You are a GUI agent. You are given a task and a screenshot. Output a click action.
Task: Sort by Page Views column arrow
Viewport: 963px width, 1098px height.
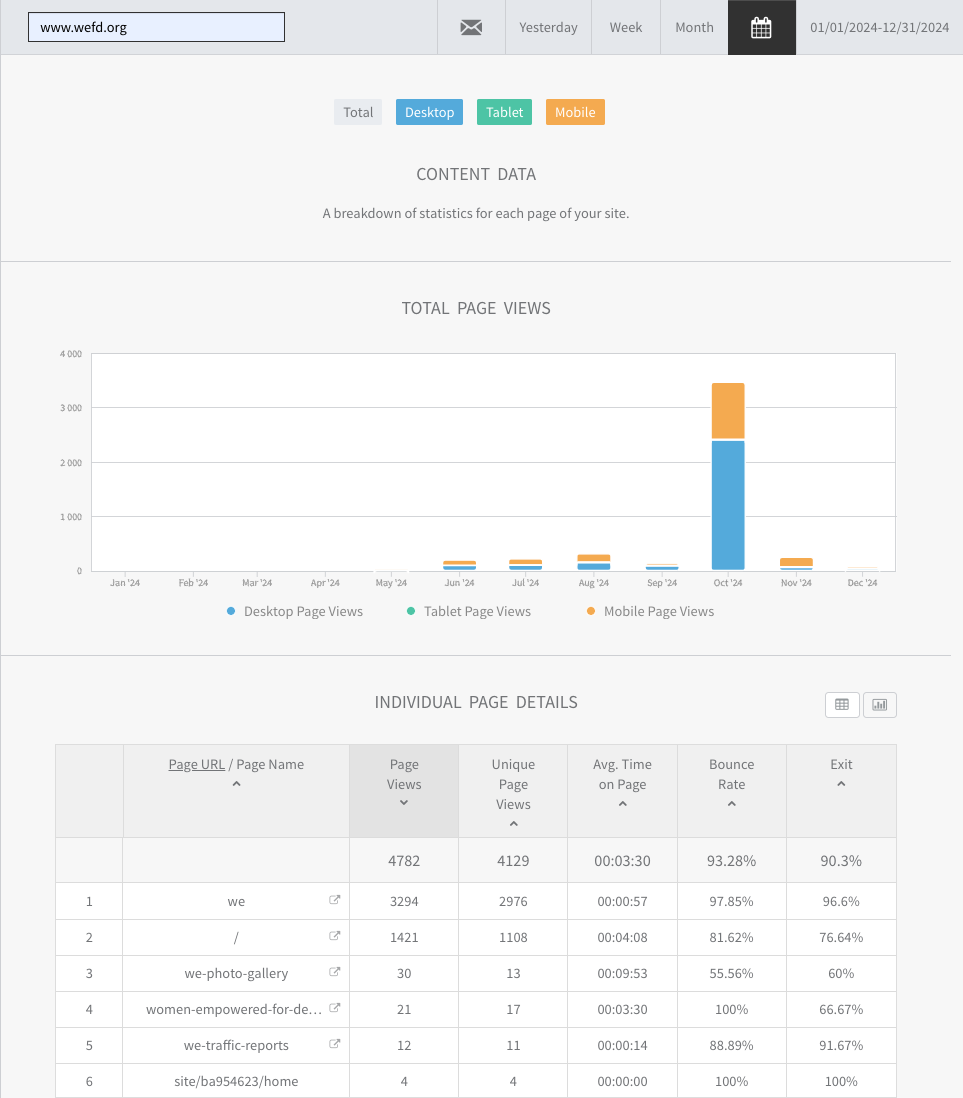404,802
